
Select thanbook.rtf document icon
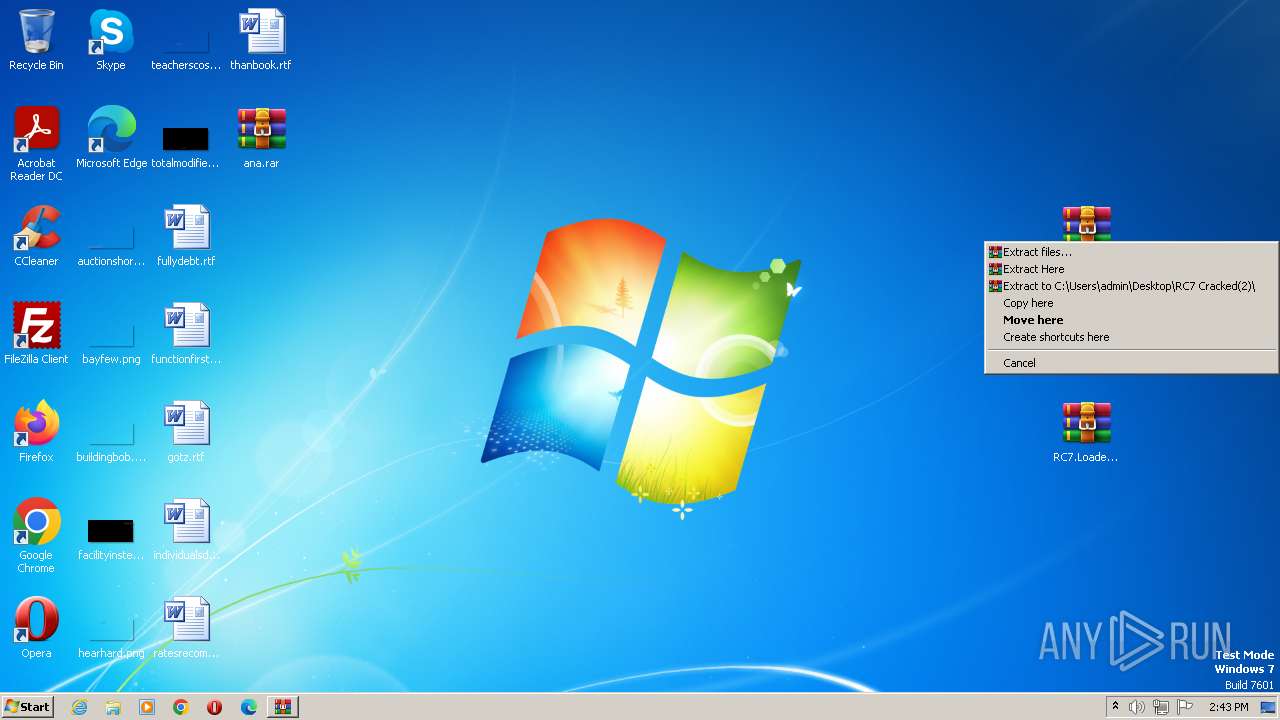coord(261,40)
